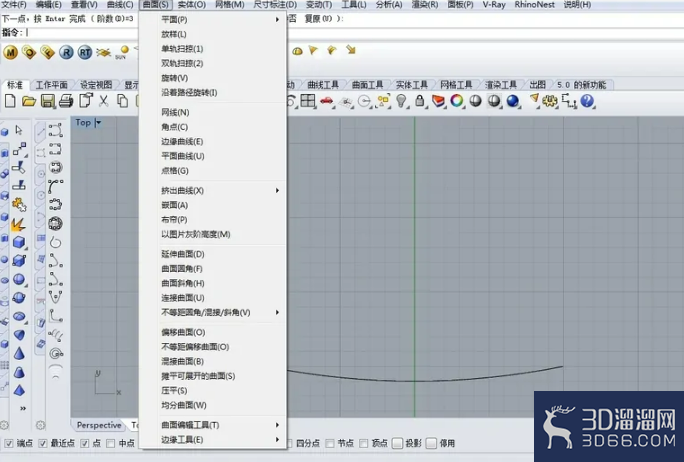The width and height of the screenshot is (684, 462).
Task: Save the file with the floppy disk icon
Action: coord(48,101)
